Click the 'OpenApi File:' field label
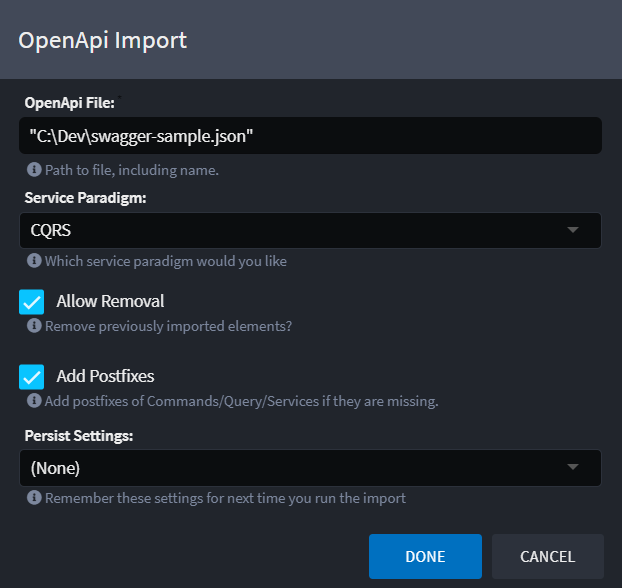This screenshot has height=588, width=622. [69, 102]
